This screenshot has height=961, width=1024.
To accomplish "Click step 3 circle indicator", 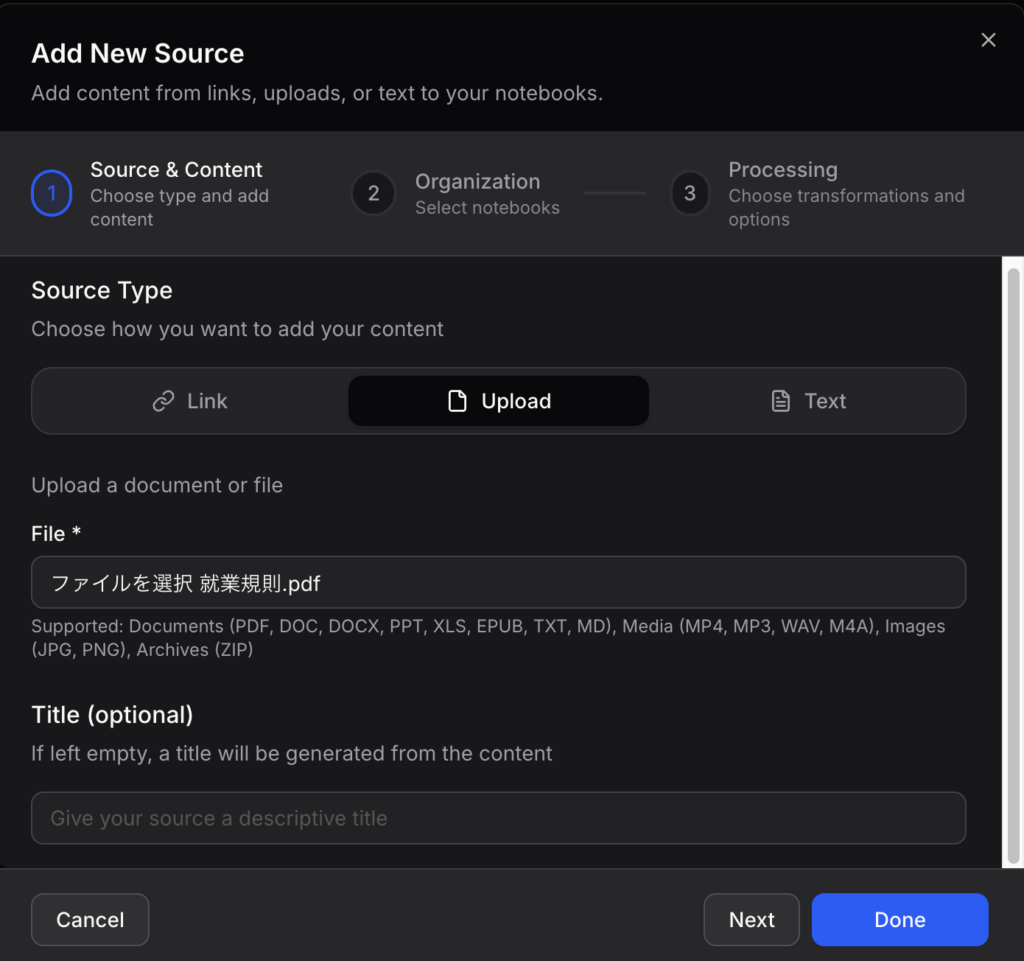I will 690,194.
